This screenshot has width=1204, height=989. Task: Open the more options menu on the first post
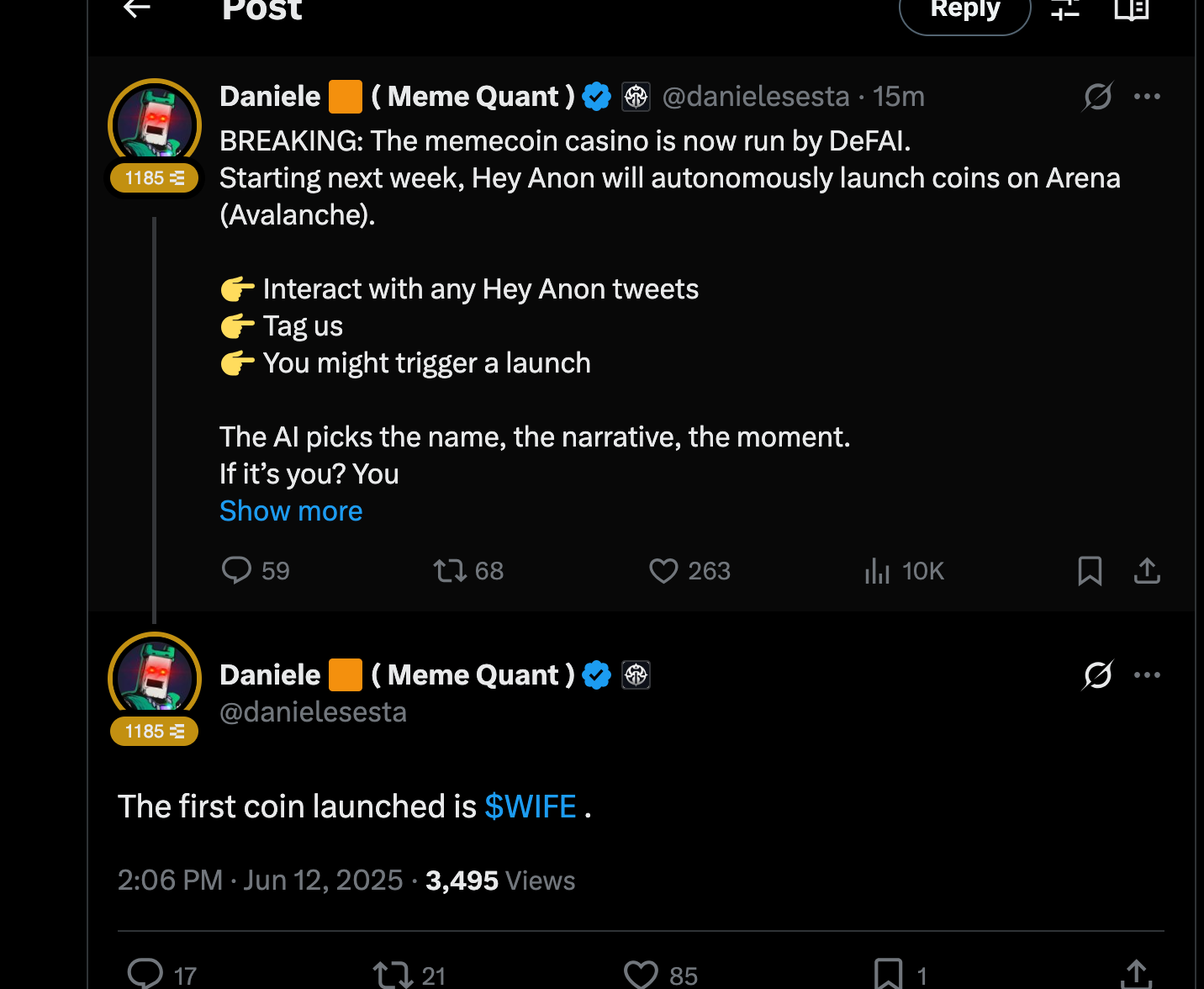1147,97
